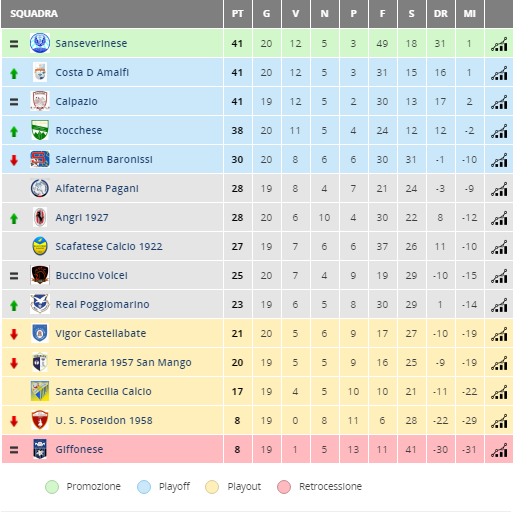The height and width of the screenshot is (522, 526).
Task: Click the Scafatese Calcio 1922 yellow crest
Action: tap(40, 246)
